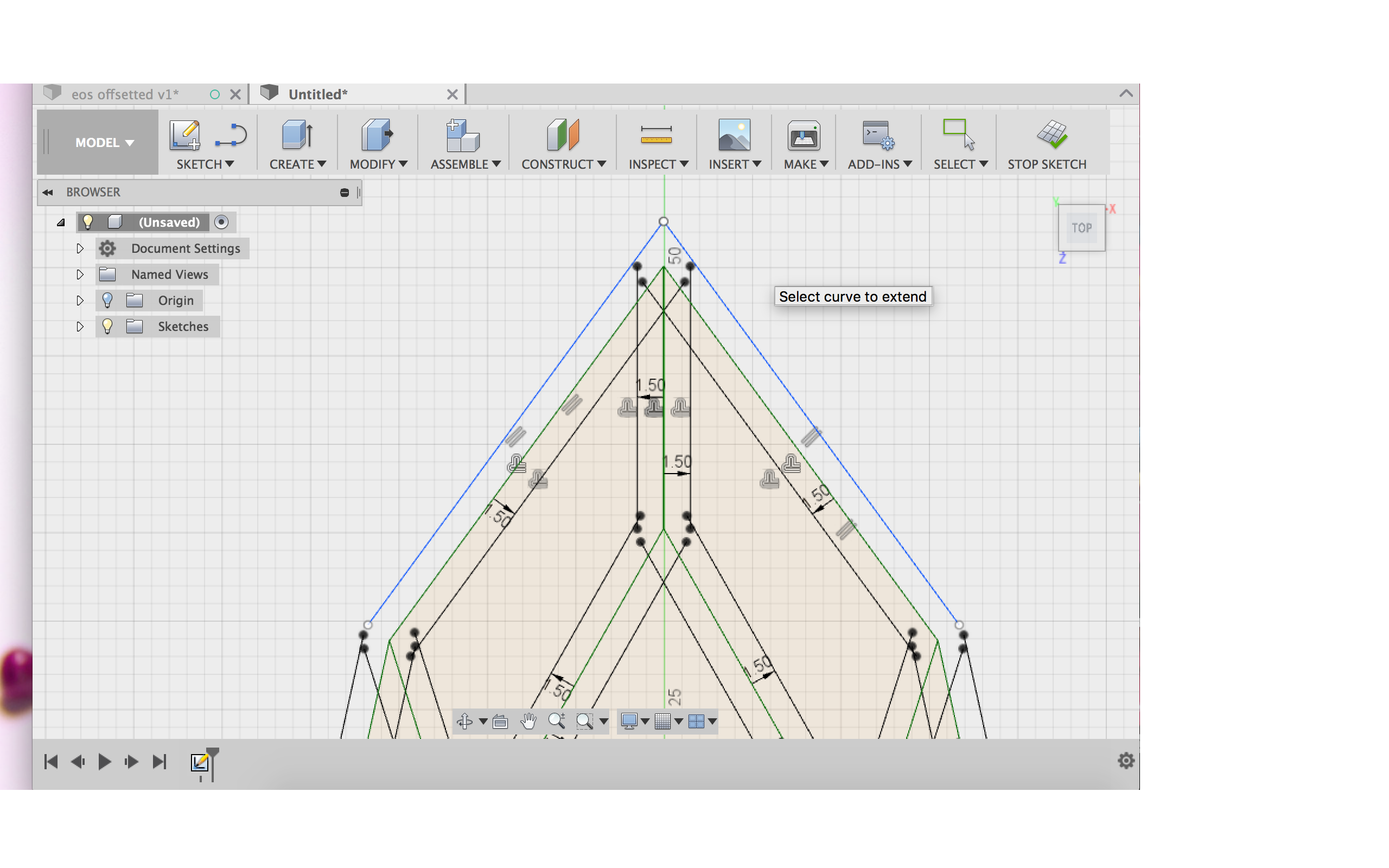Open the MODEL workspace dropdown
This screenshot has width=1389, height=868.
105,142
